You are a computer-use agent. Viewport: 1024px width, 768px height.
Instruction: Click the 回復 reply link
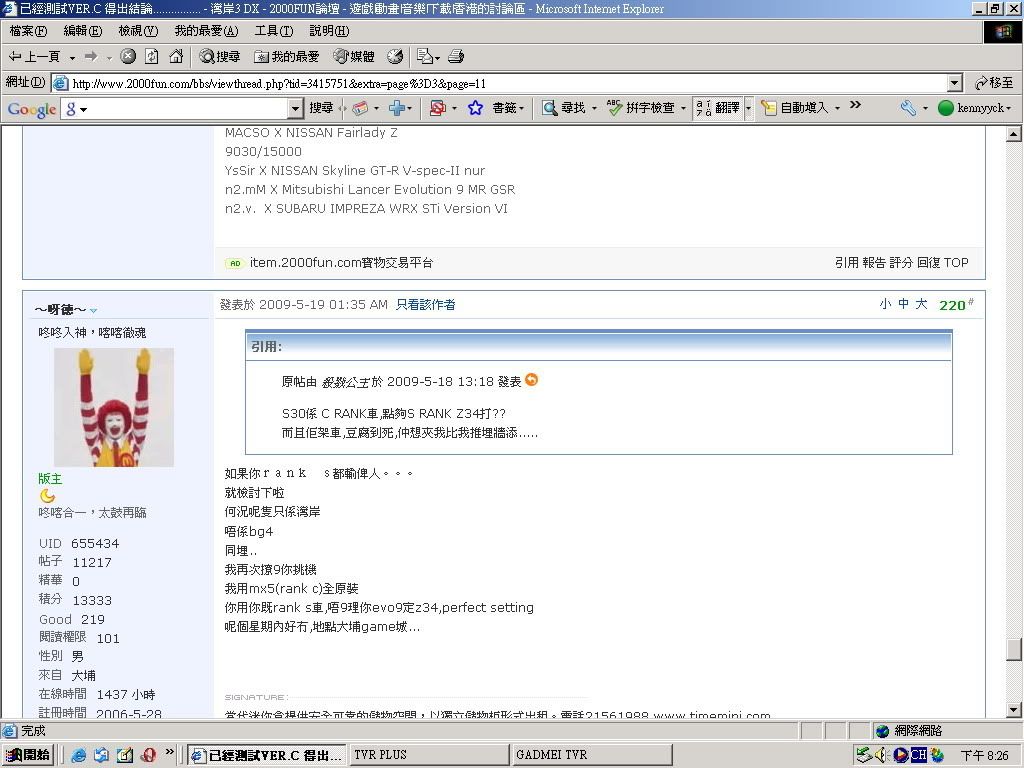928,263
